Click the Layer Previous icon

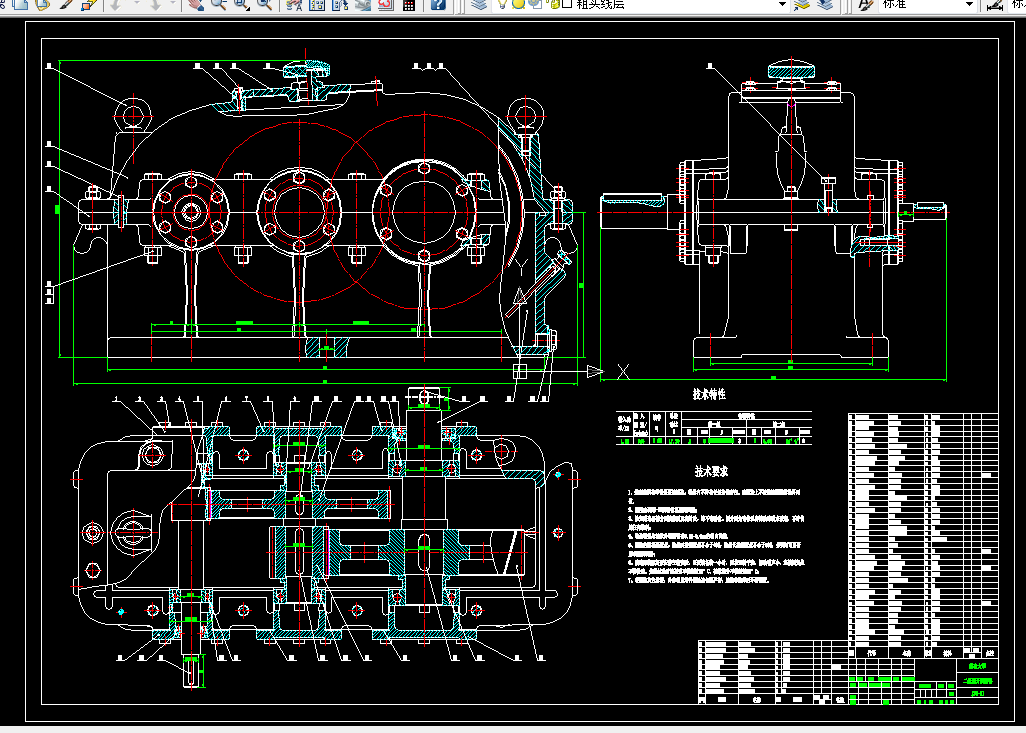coord(824,5)
